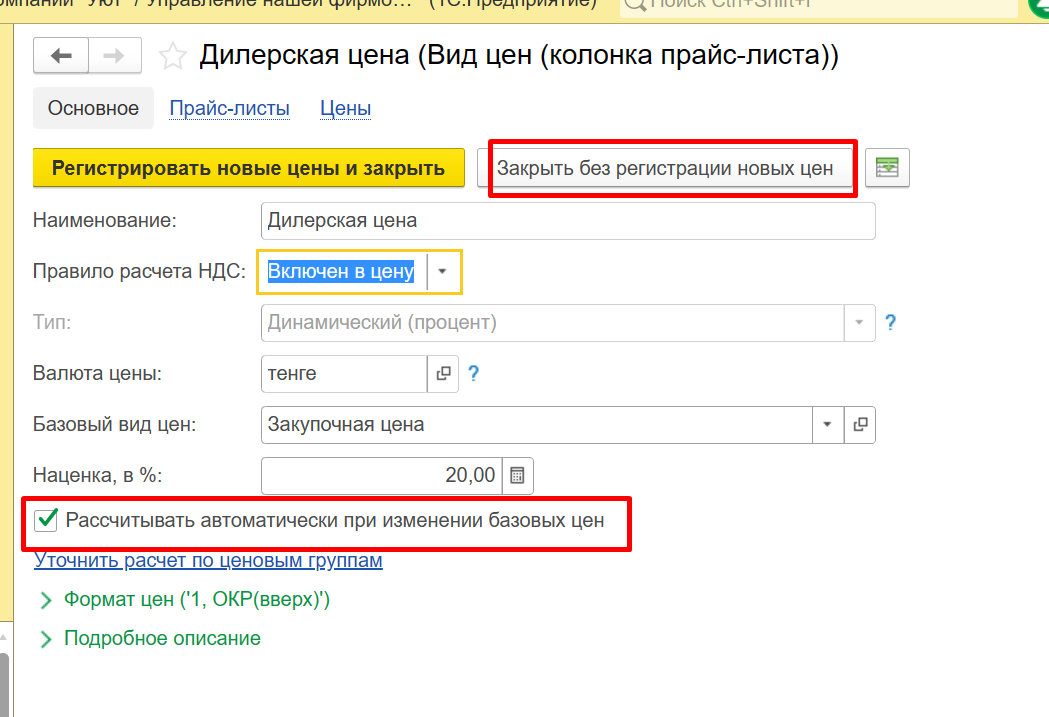This screenshot has height=717, width=1049.
Task: Click into the Наименование text field
Action: coord(566,221)
